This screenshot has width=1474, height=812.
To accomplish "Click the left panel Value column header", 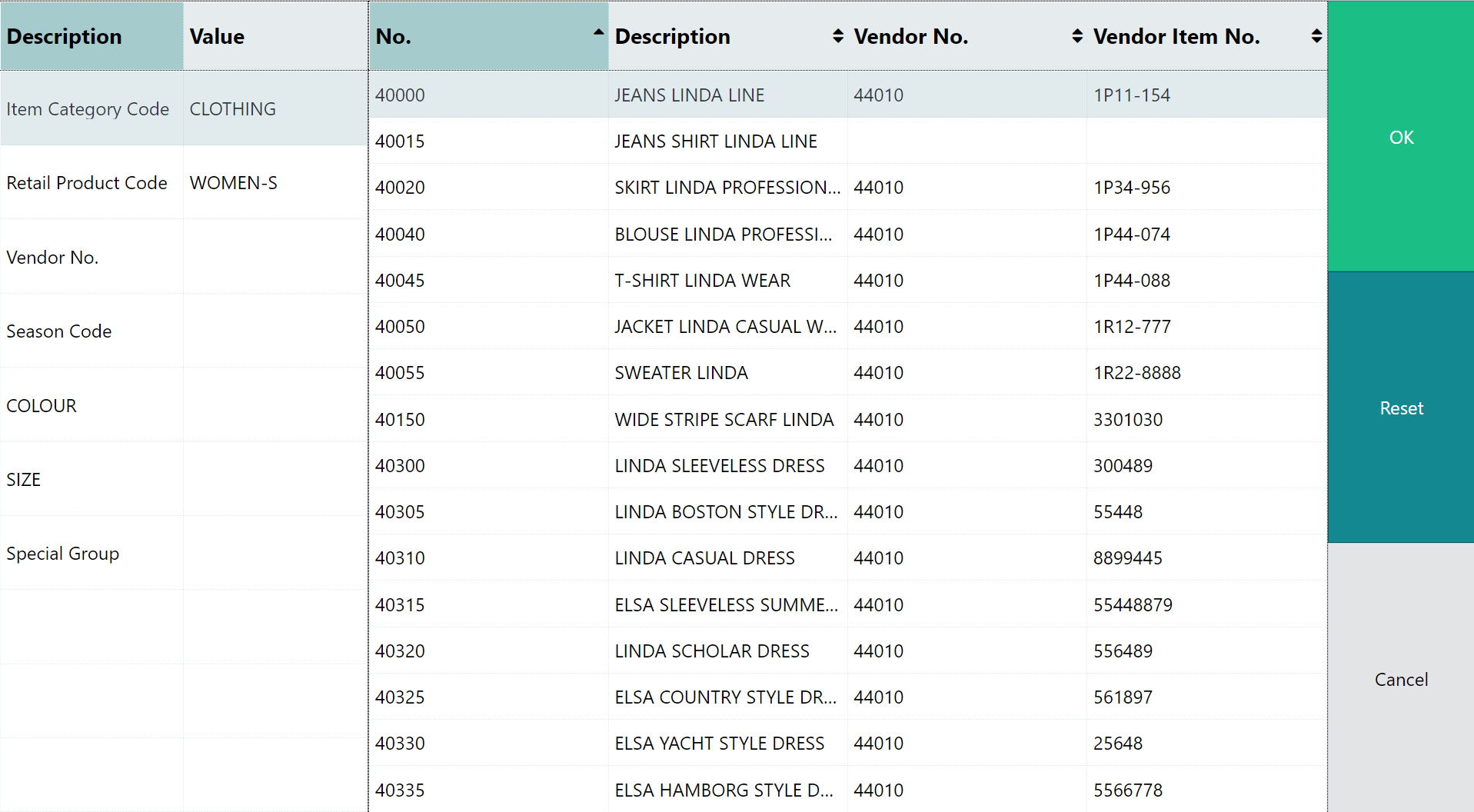I will point(275,36).
